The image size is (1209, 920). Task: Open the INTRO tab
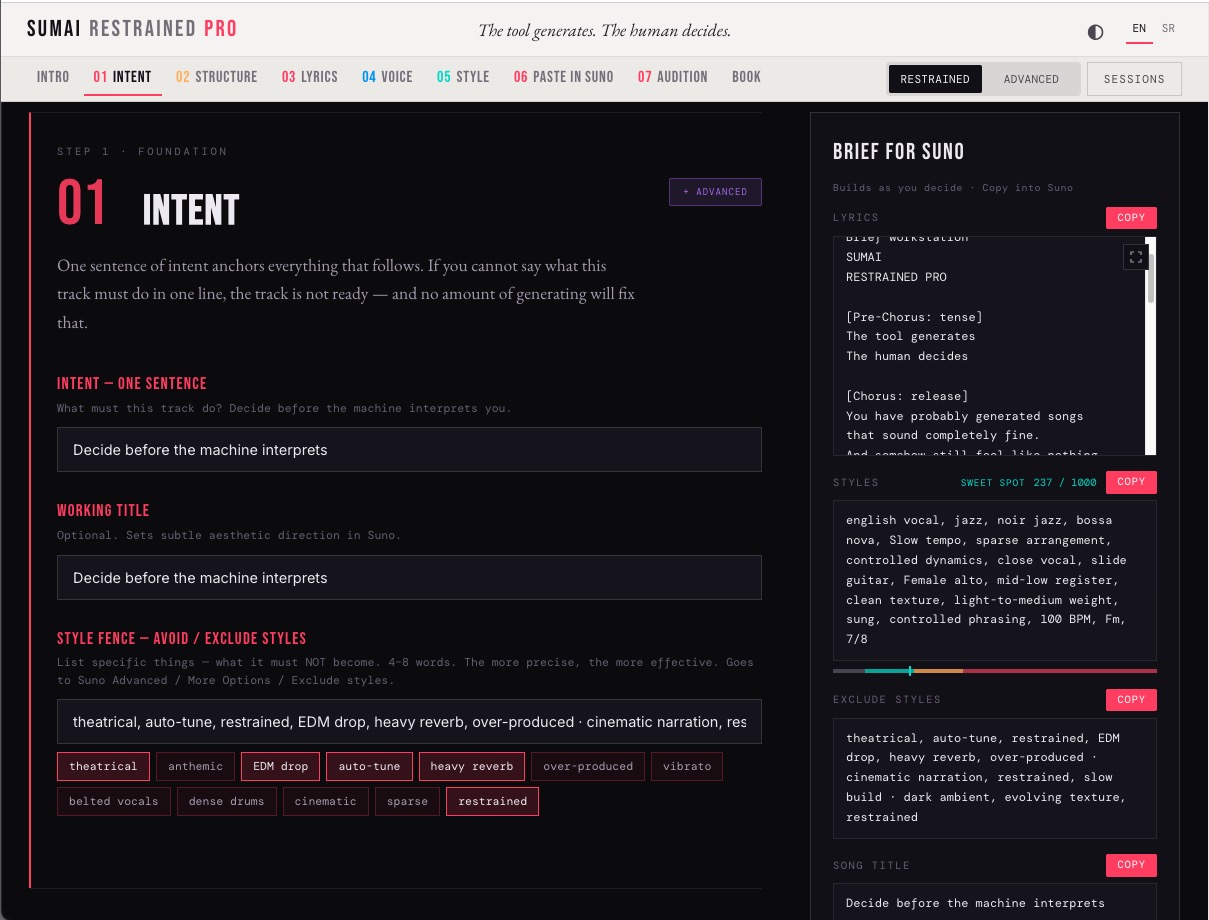[x=53, y=77]
